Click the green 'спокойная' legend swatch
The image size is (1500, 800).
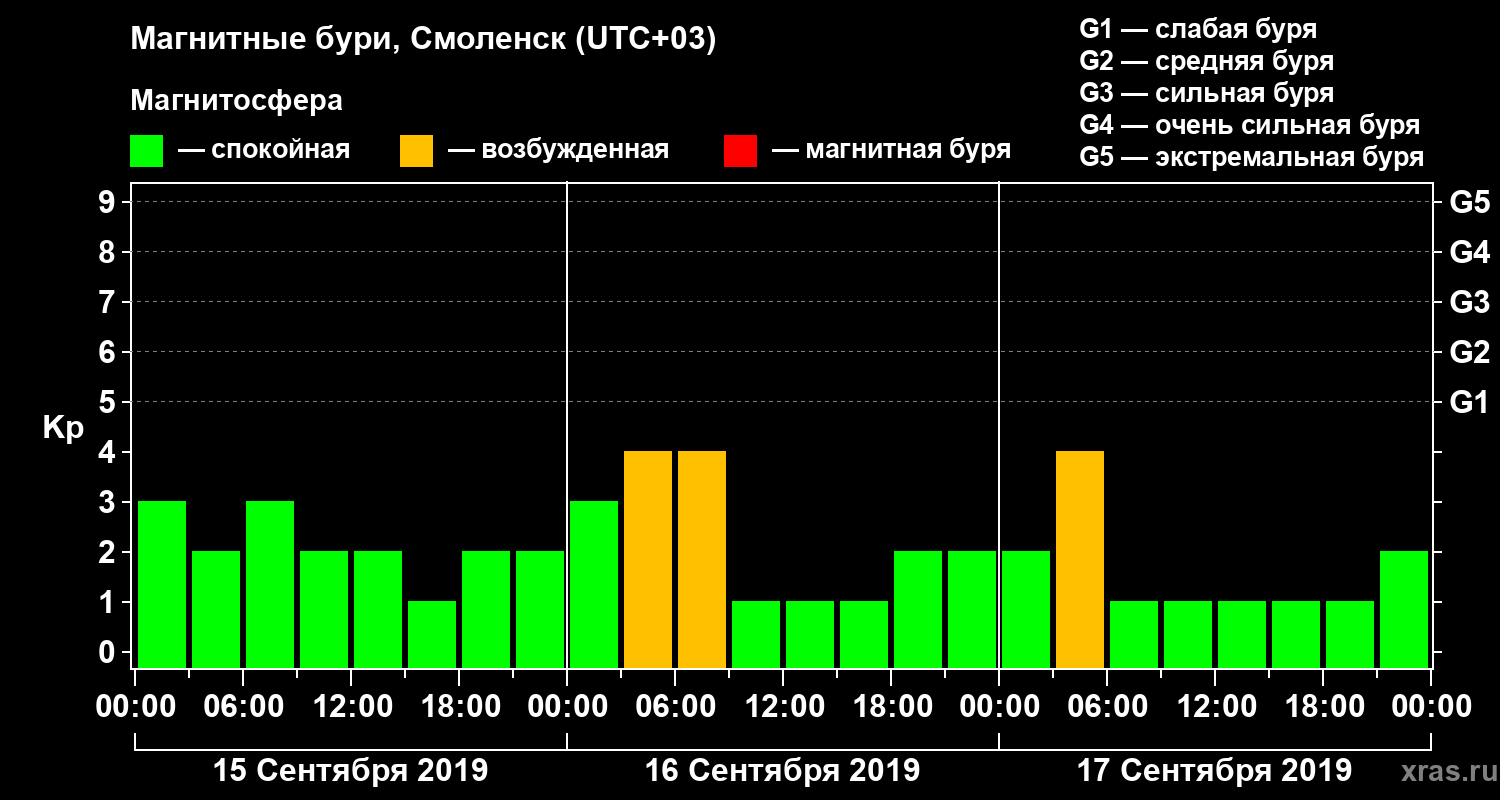147,151
